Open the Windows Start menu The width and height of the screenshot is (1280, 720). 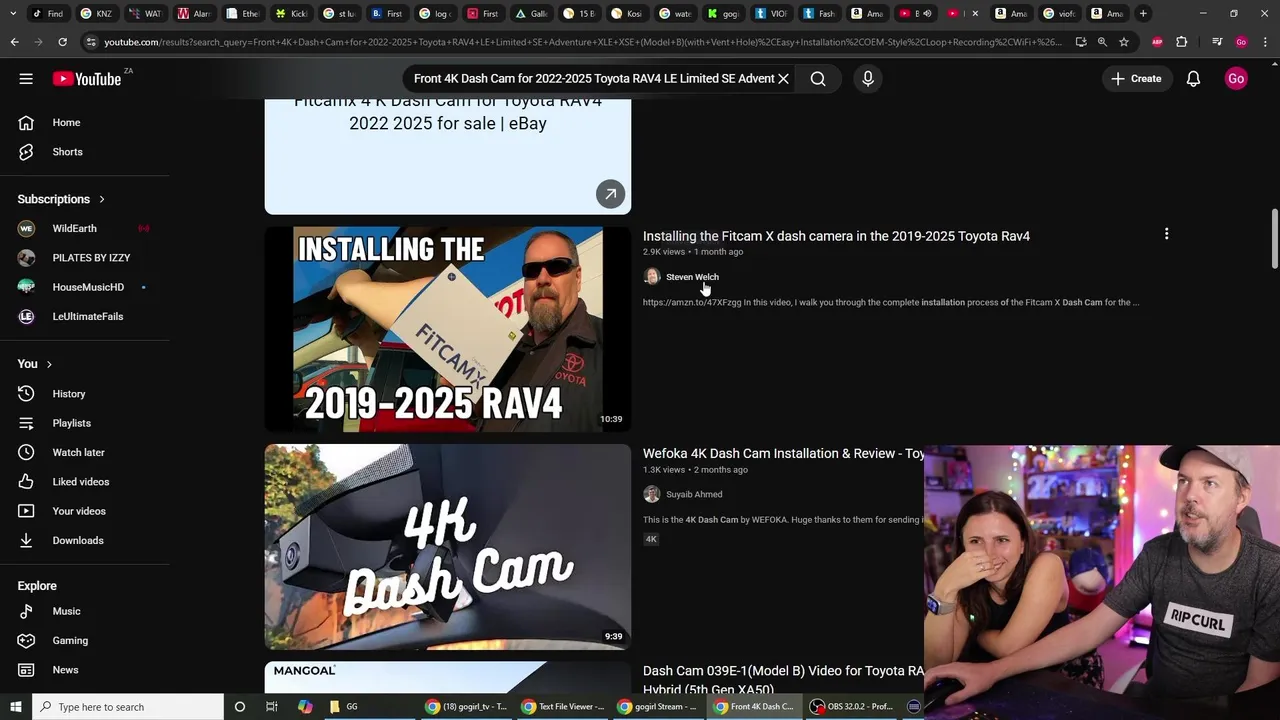tap(15, 707)
